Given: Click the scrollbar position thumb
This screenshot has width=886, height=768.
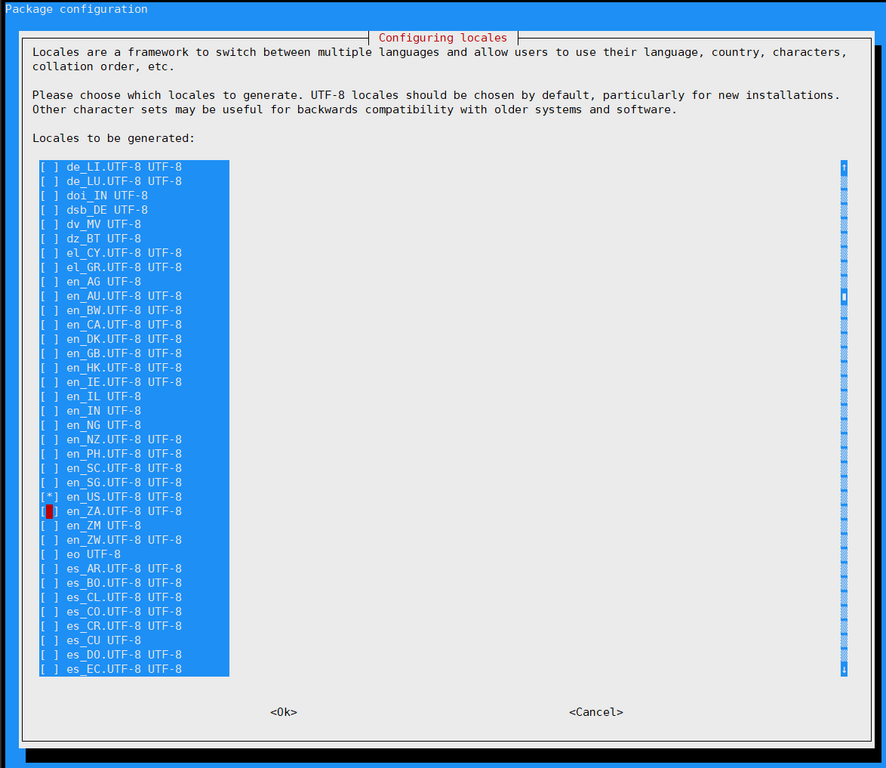Looking at the screenshot, I should click(x=844, y=297).
